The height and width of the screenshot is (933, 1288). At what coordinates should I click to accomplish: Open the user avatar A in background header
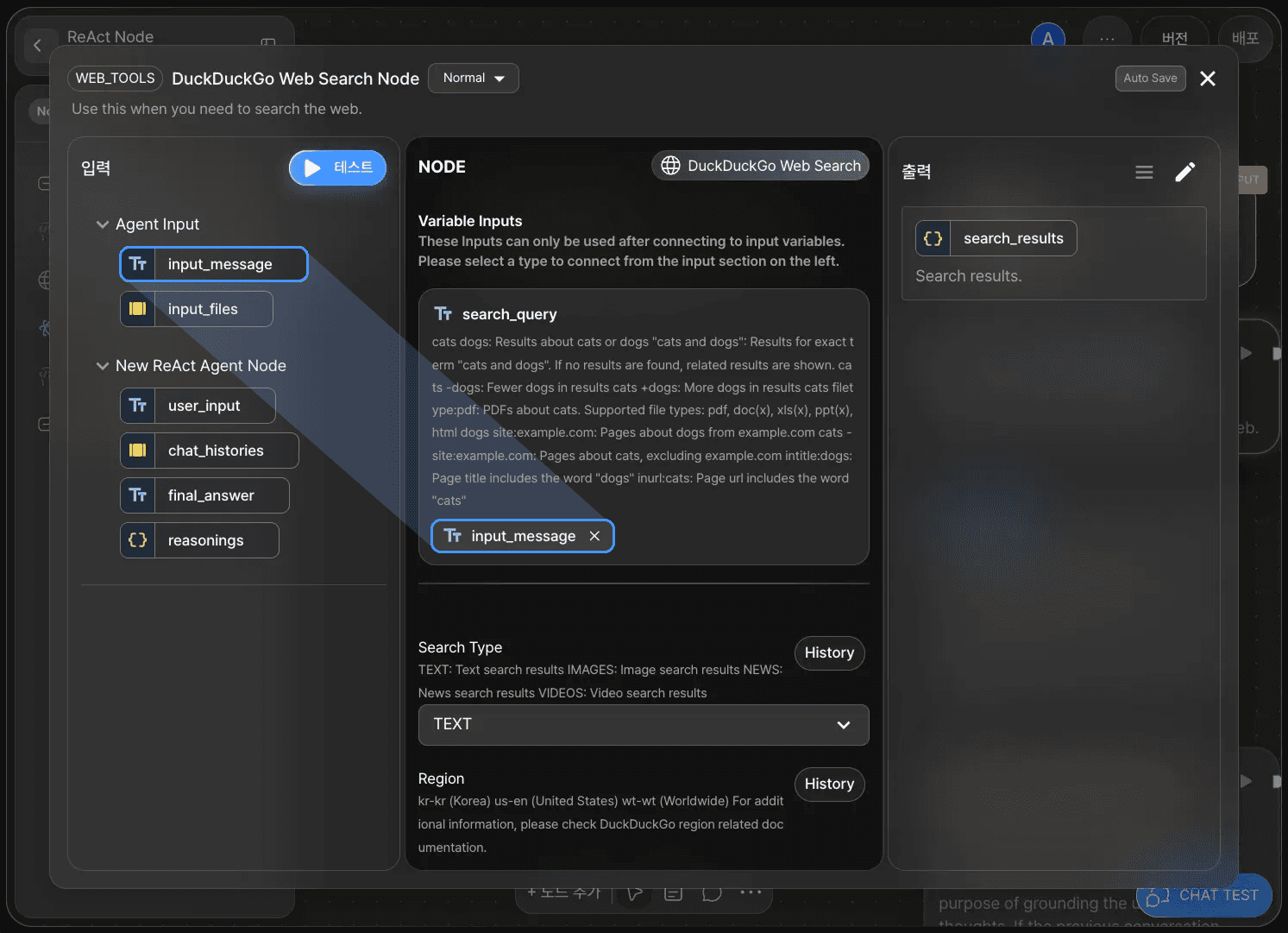click(1047, 39)
